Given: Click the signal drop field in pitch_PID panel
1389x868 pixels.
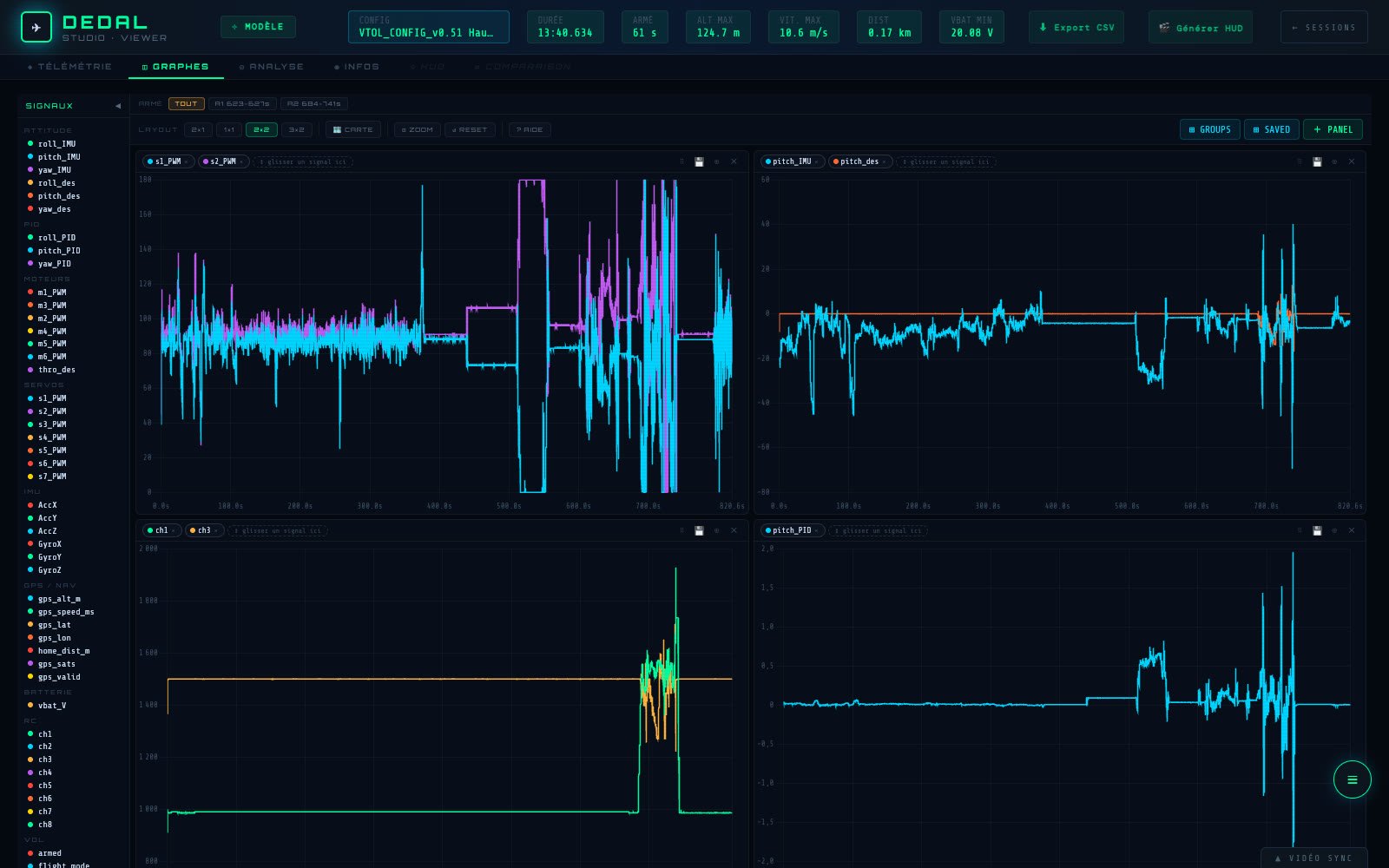Looking at the screenshot, I should click(x=878, y=530).
